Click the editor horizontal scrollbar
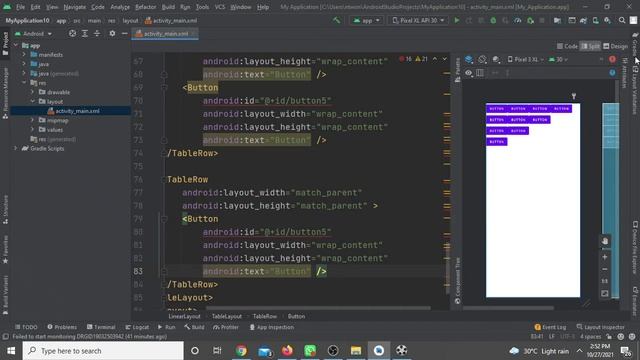This screenshot has width=640, height=360. pyautogui.click(x=318, y=308)
